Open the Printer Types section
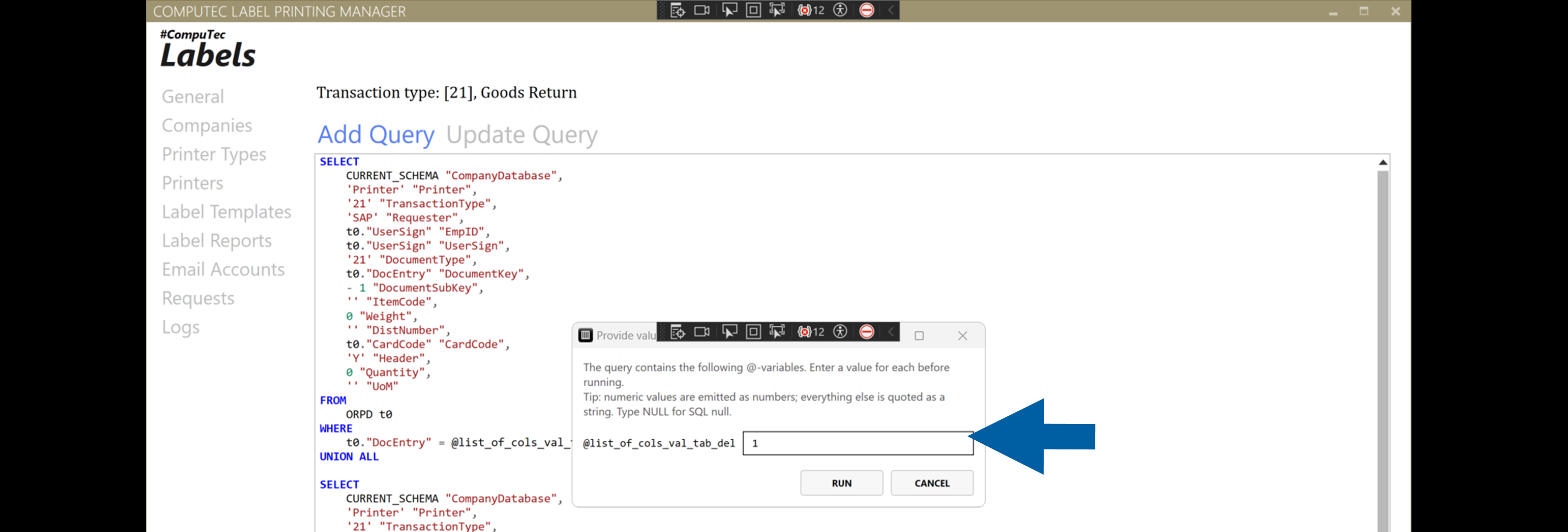This screenshot has width=1568, height=532. [214, 154]
